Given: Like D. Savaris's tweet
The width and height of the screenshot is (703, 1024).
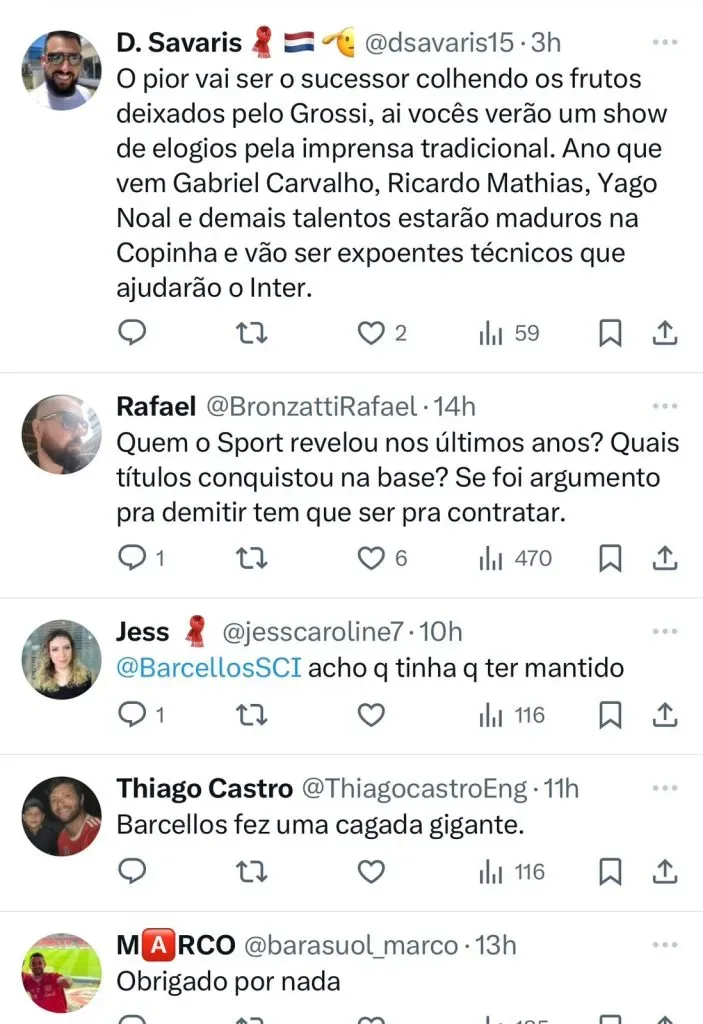Looking at the screenshot, I should pyautogui.click(x=371, y=333).
